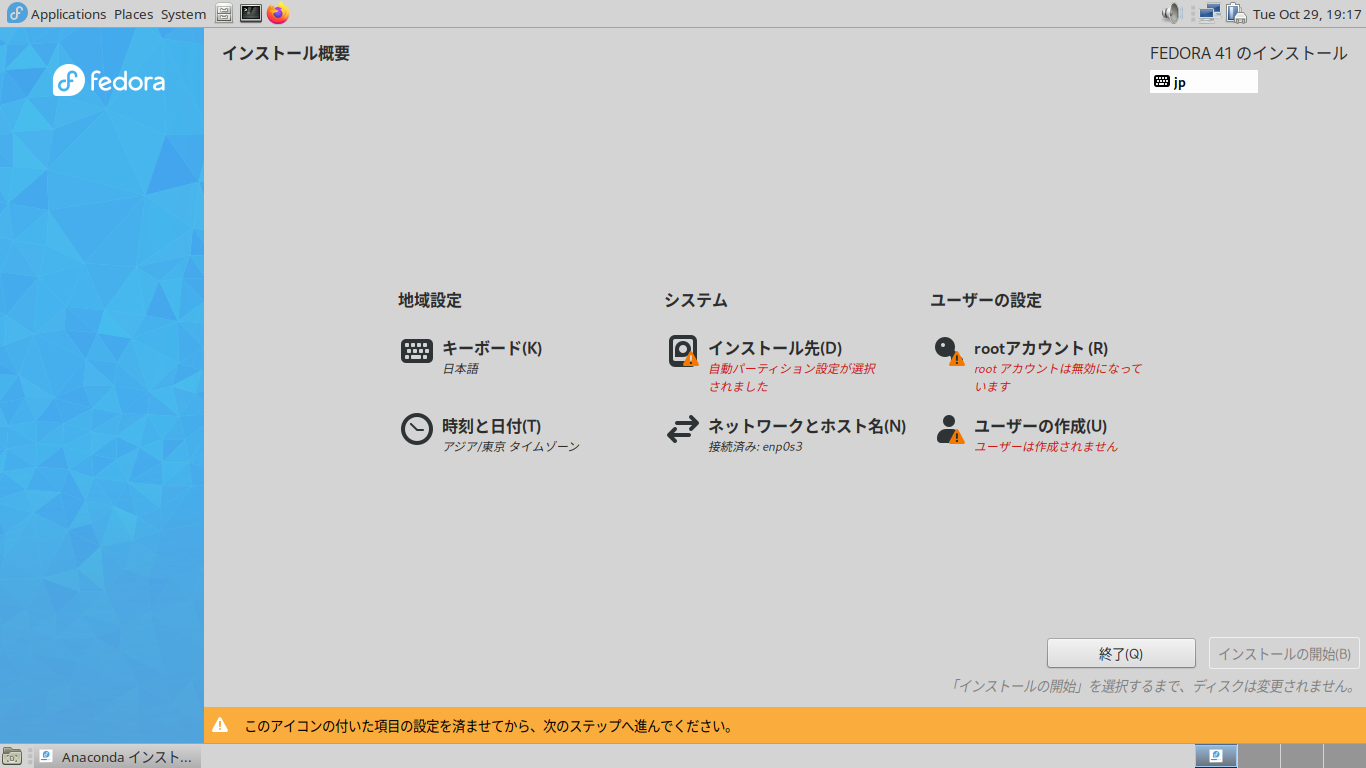Click the jp keyboard layout indicator

pyautogui.click(x=1204, y=82)
